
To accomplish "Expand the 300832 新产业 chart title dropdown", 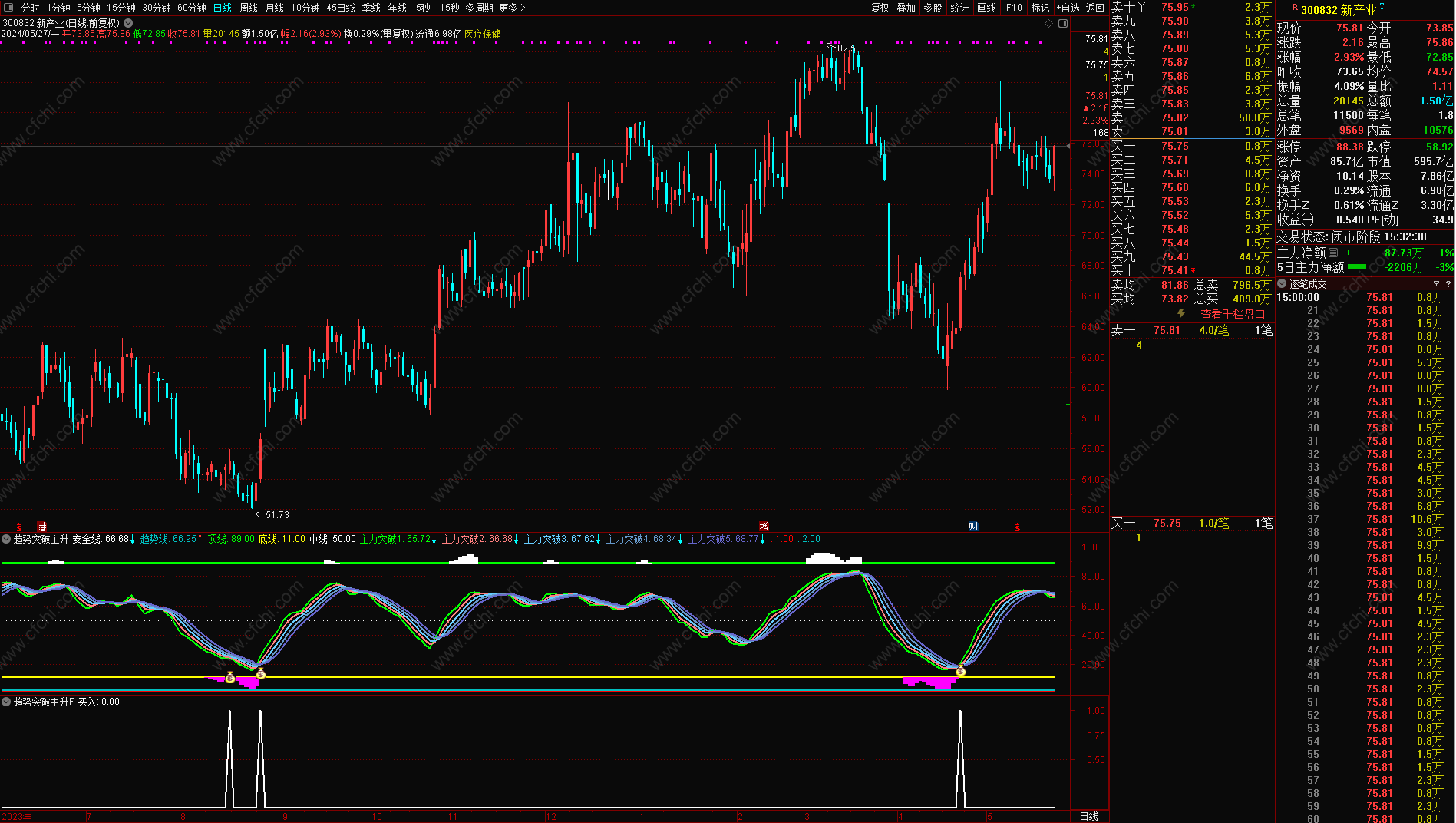I will click(x=129, y=24).
